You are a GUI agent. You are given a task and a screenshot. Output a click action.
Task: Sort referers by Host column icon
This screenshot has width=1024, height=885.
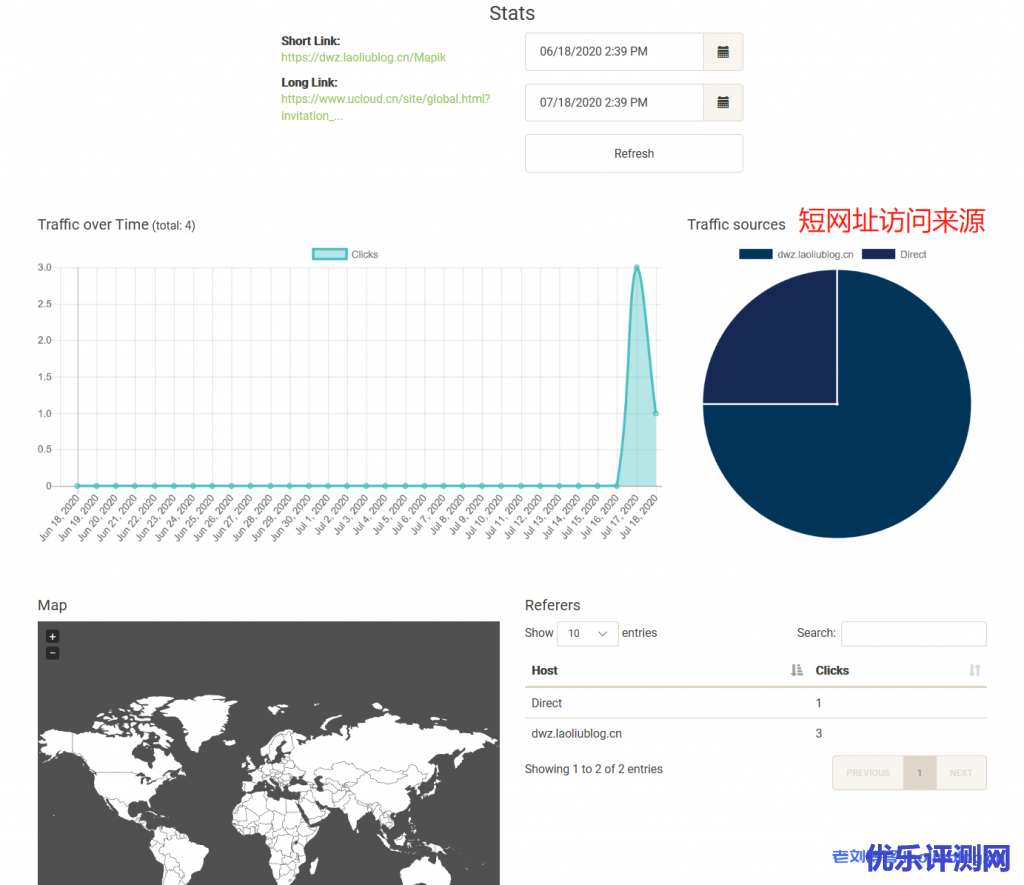796,670
